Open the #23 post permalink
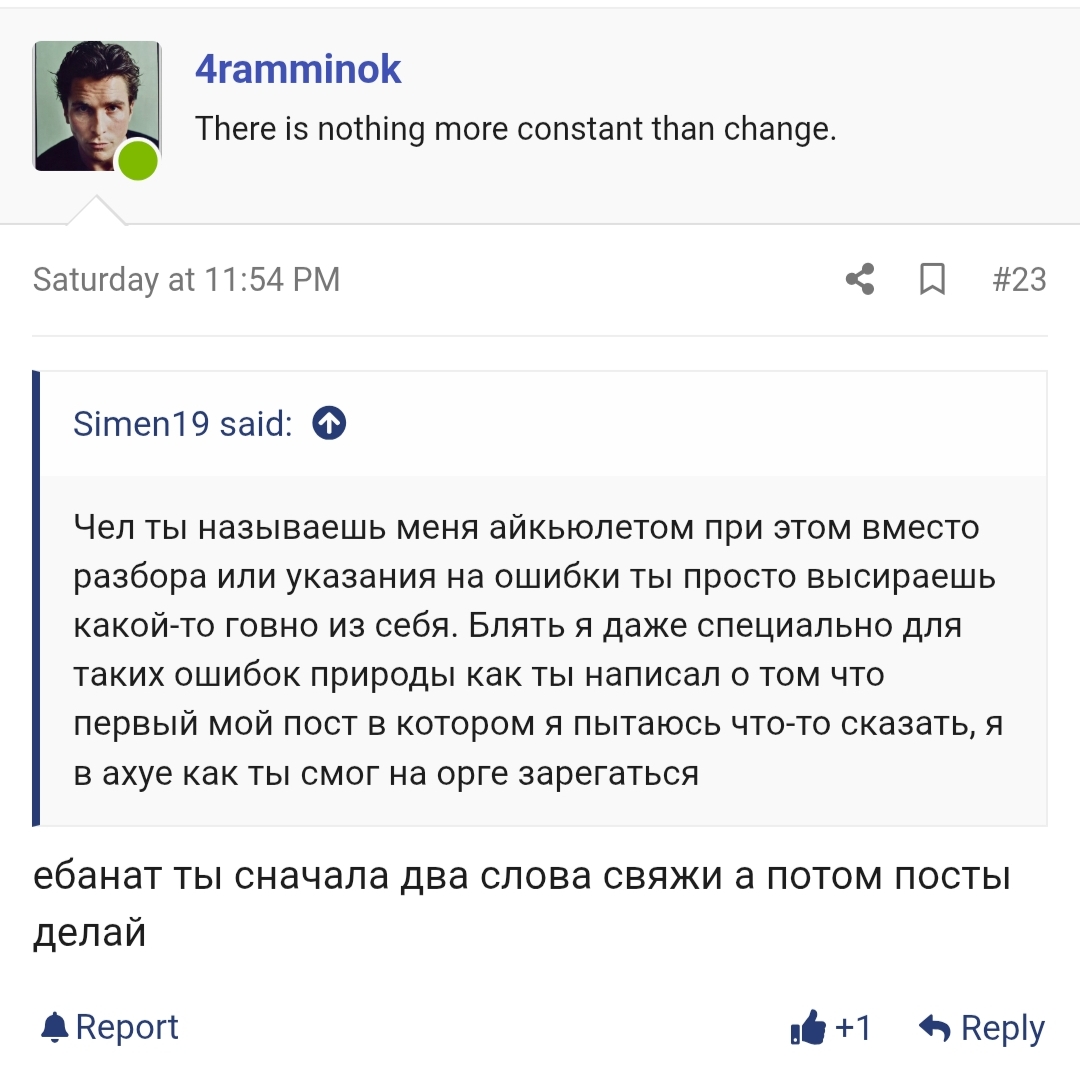 click(1019, 280)
